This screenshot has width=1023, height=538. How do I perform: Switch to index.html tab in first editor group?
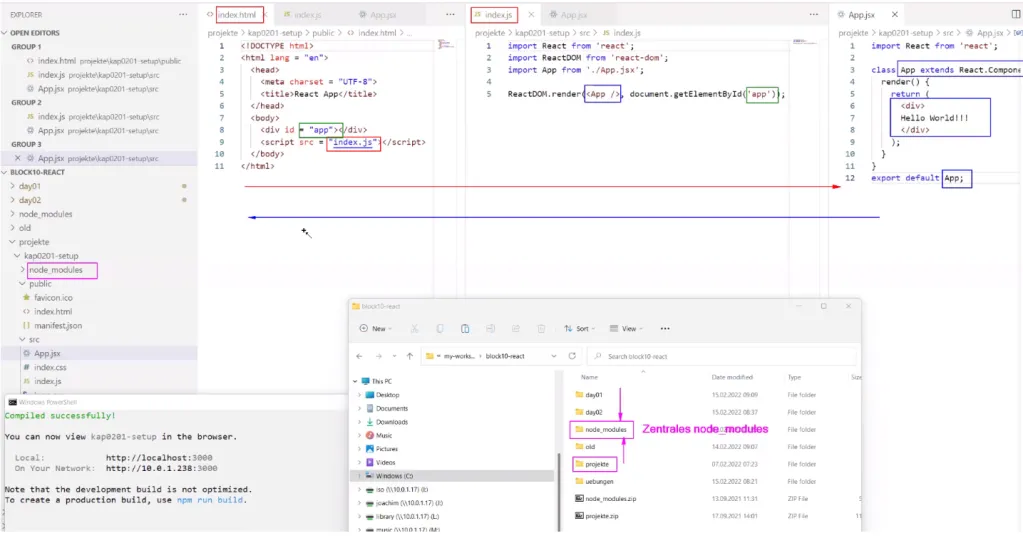tap(237, 14)
